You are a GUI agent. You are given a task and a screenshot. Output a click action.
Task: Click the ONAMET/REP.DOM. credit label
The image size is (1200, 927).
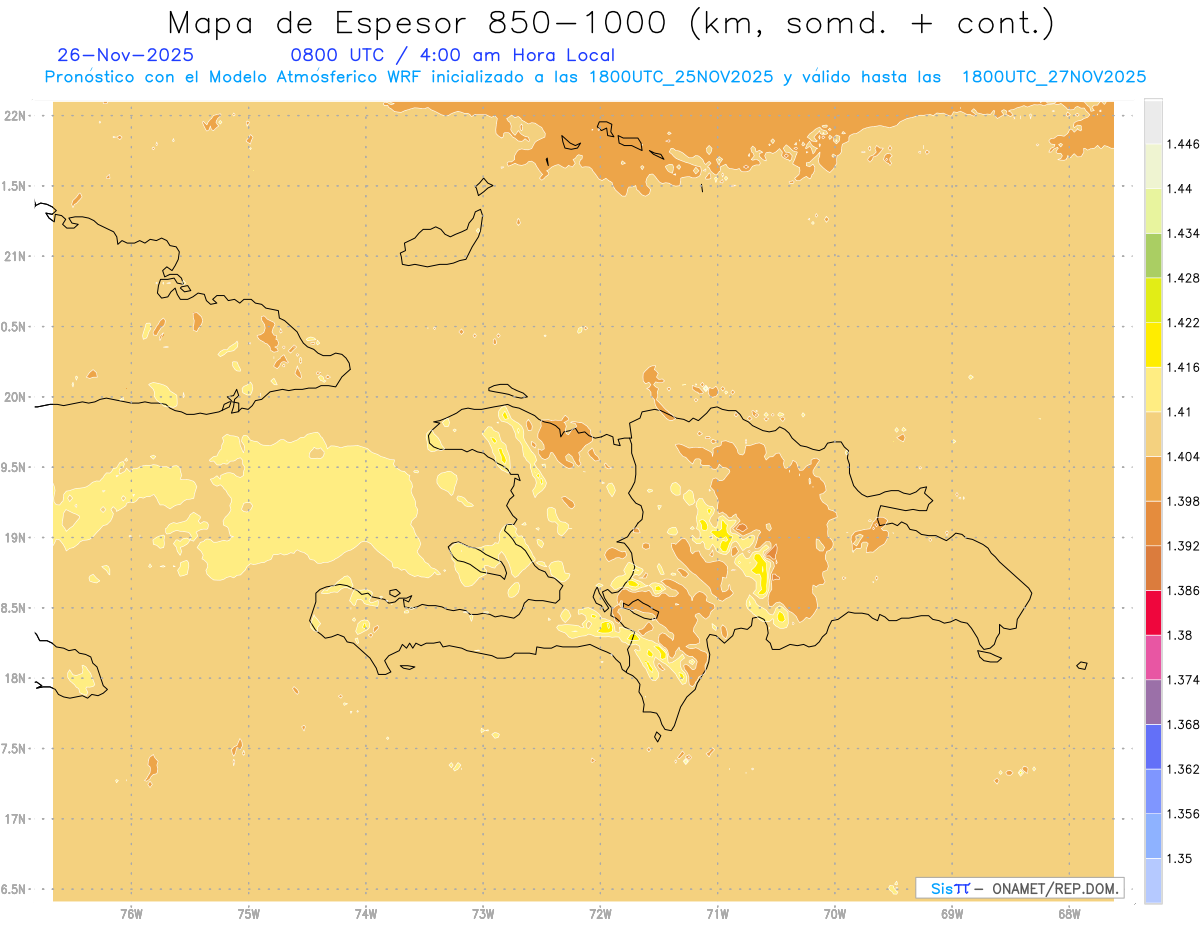point(1055,888)
